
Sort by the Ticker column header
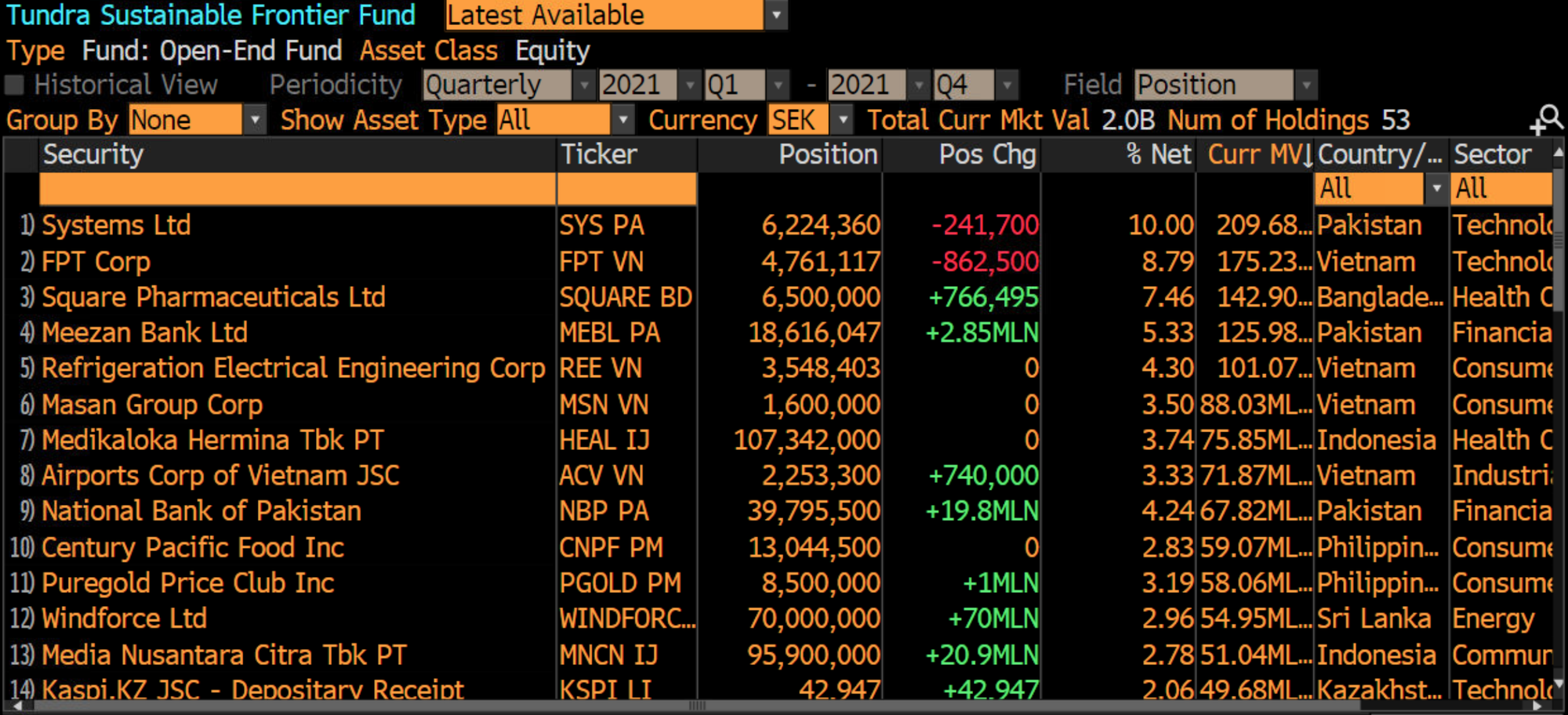click(x=626, y=154)
